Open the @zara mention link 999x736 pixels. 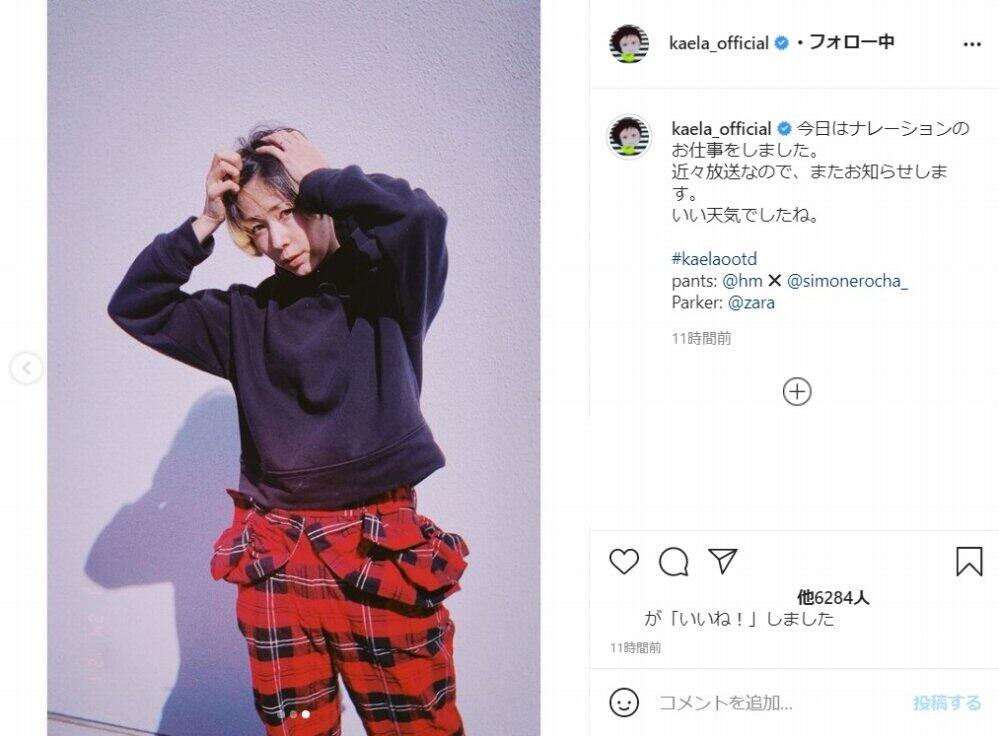pyautogui.click(x=751, y=302)
